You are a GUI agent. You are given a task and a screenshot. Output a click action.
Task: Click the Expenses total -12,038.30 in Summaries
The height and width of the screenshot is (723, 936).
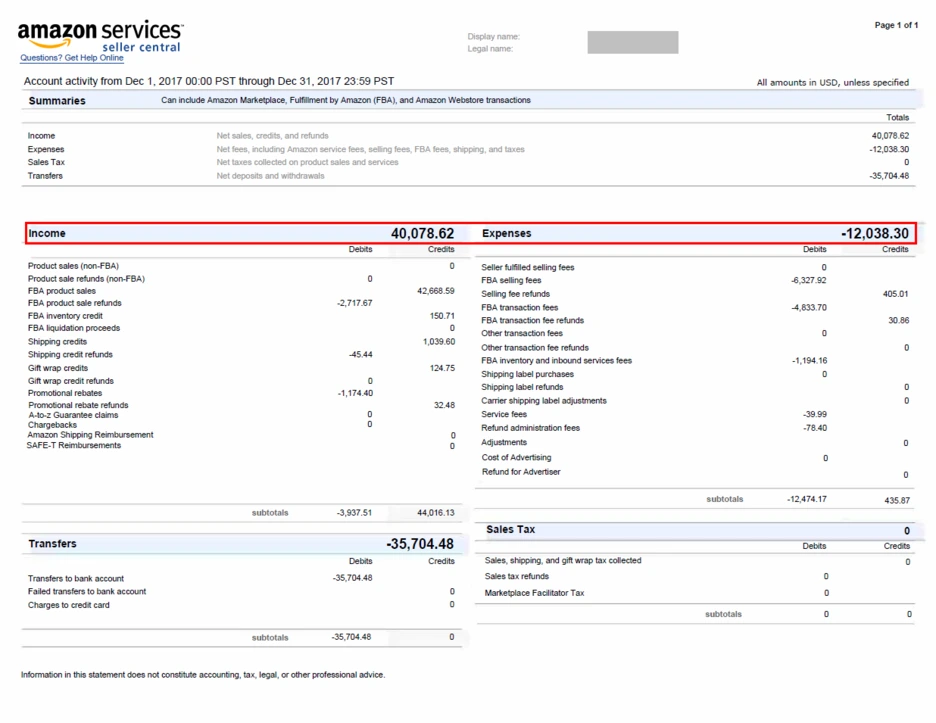pyautogui.click(x=889, y=149)
